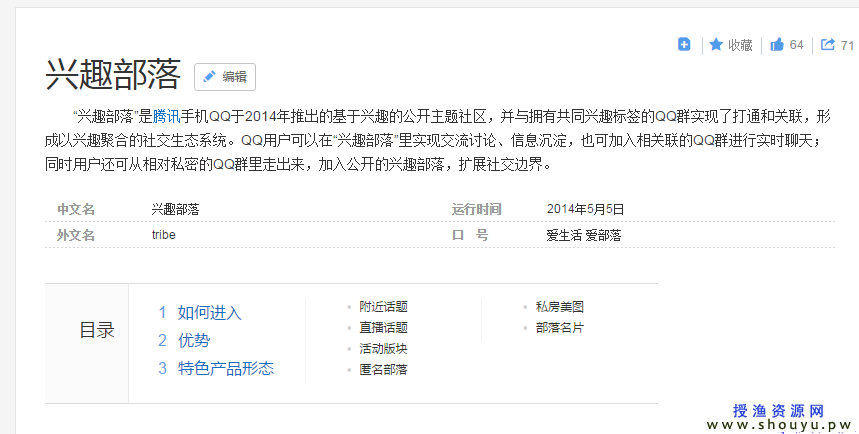Click the pencil icon in 编辑 button
This screenshot has width=859, height=434.
pos(209,77)
